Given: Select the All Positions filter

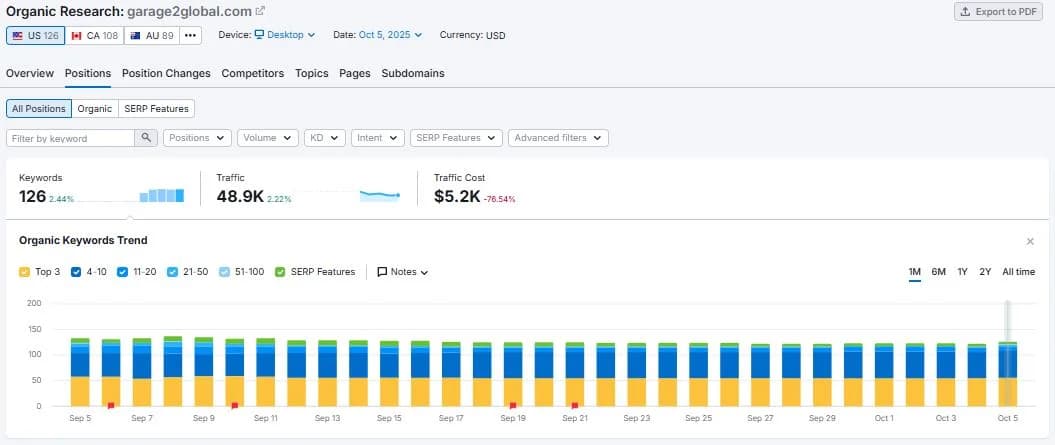Looking at the screenshot, I should click(x=39, y=108).
